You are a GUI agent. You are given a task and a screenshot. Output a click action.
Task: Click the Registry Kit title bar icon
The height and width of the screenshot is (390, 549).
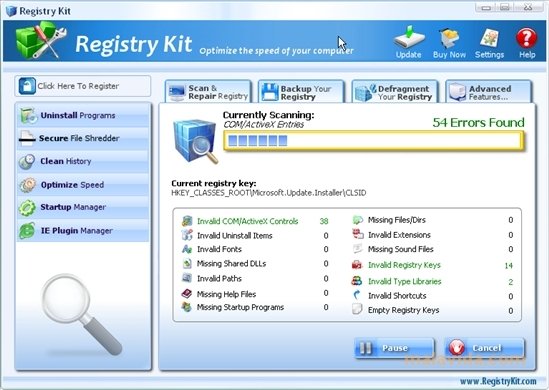click(x=11, y=11)
